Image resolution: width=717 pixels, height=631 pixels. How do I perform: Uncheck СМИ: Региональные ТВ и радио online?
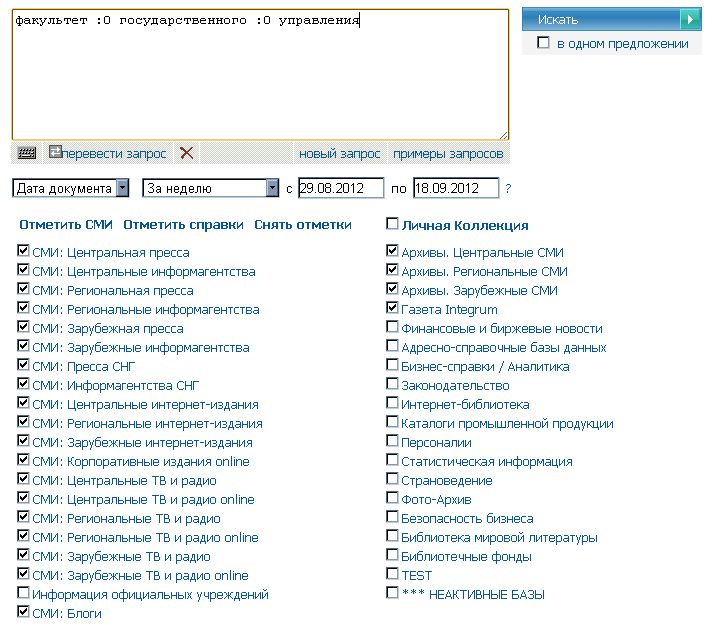click(x=23, y=535)
